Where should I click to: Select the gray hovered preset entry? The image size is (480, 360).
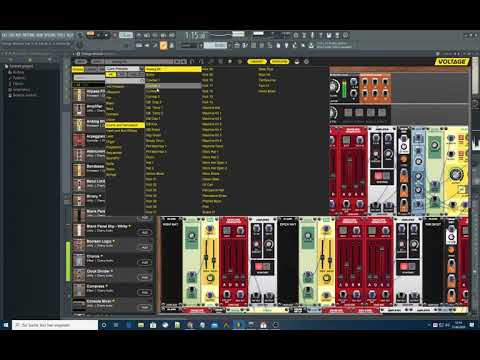coord(173,86)
